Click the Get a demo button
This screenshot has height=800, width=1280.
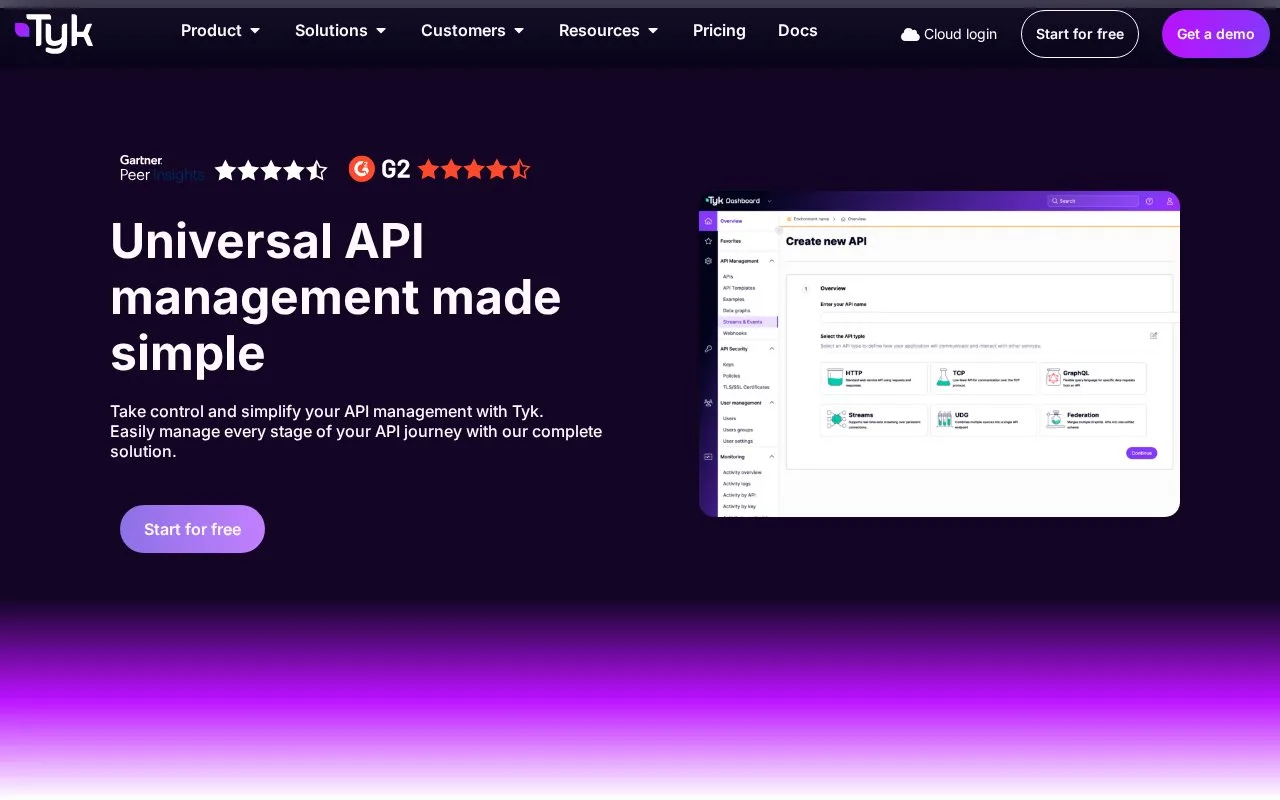click(x=1216, y=34)
